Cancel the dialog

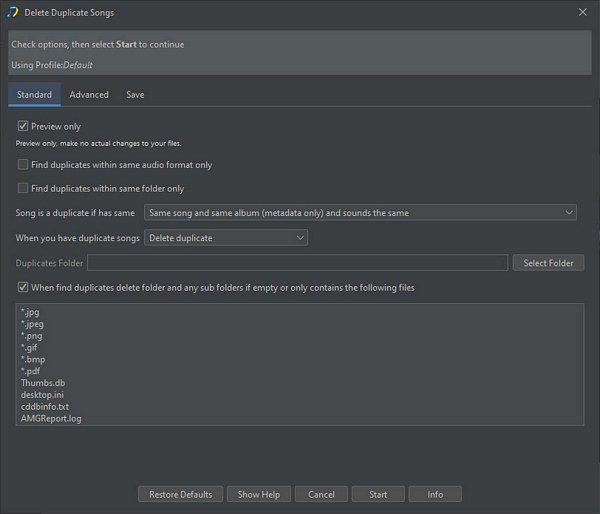[x=321, y=494]
